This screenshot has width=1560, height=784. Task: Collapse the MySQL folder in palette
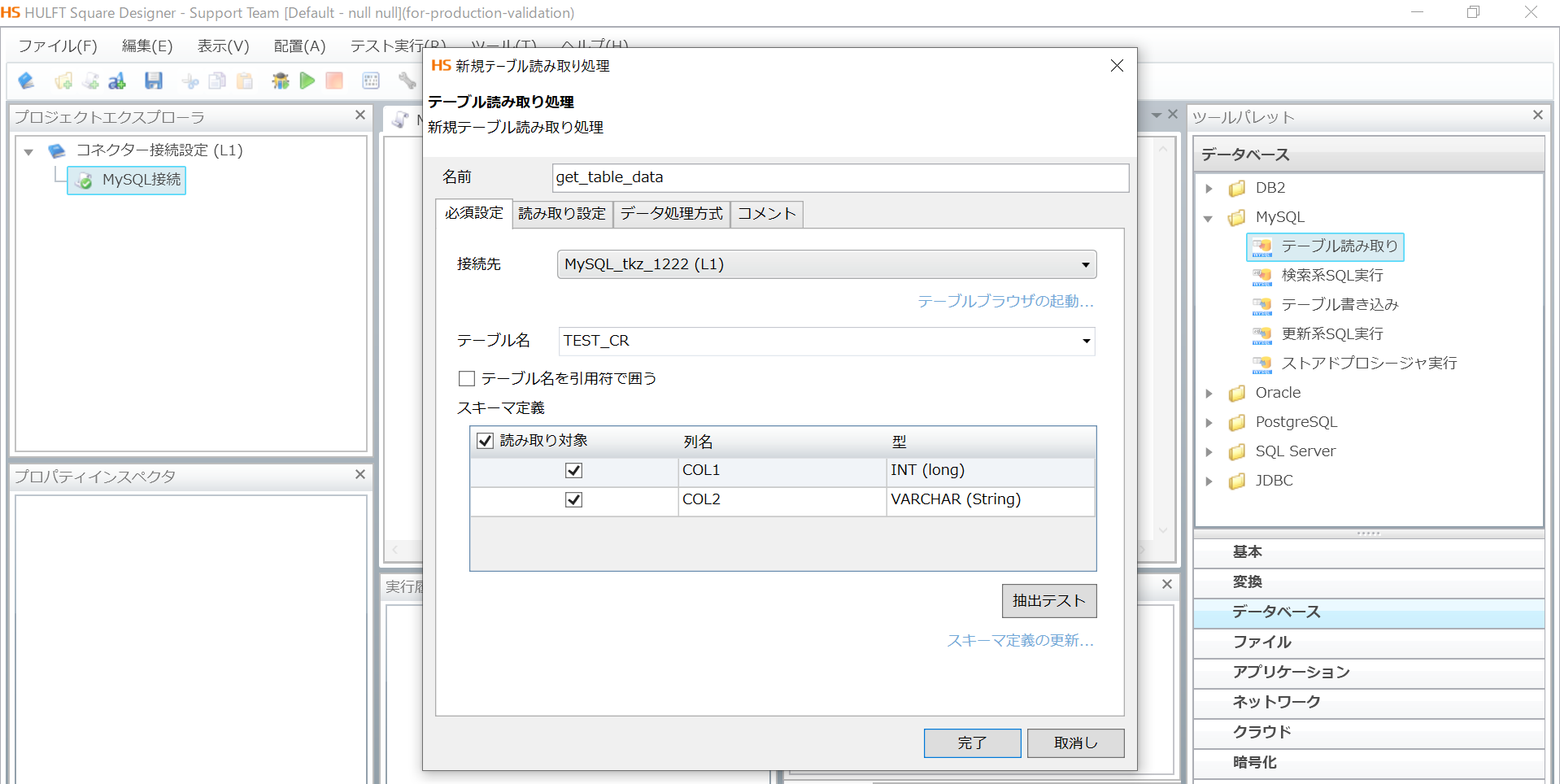[1209, 218]
